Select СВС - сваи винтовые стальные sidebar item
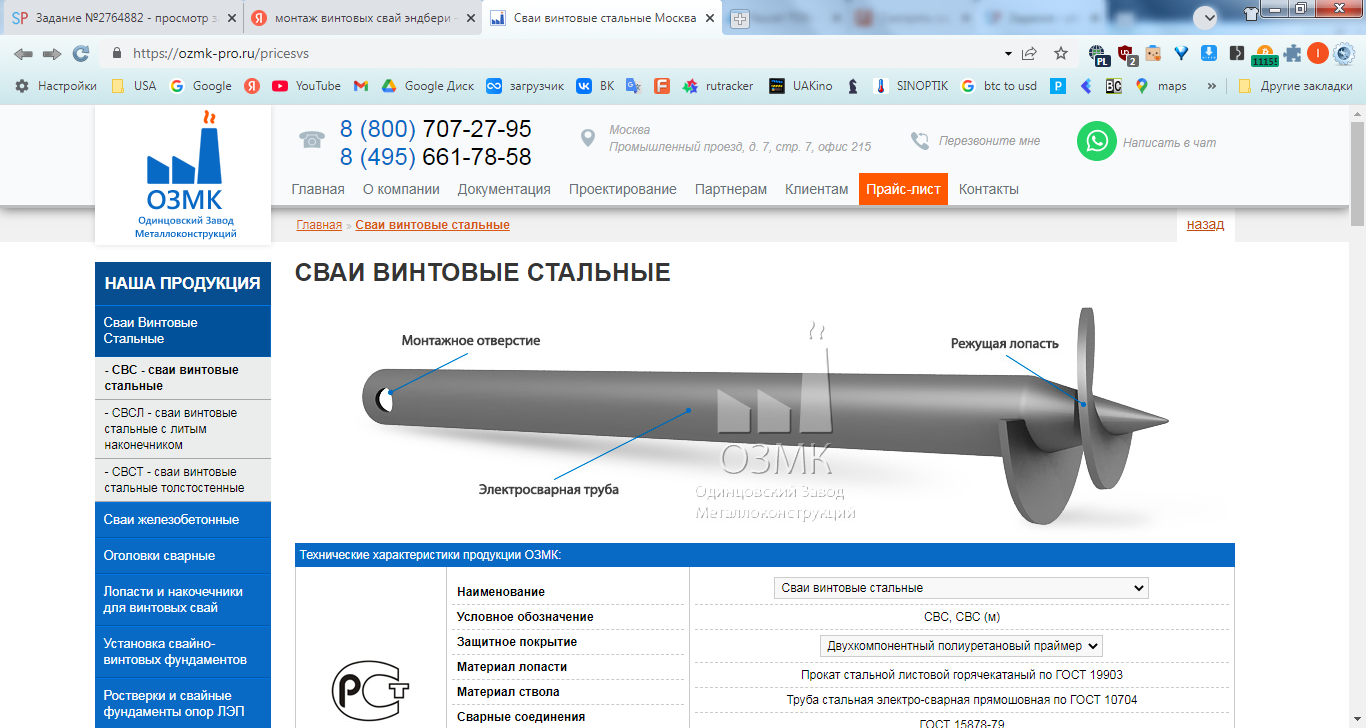The height and width of the screenshot is (728, 1366). click(183, 378)
